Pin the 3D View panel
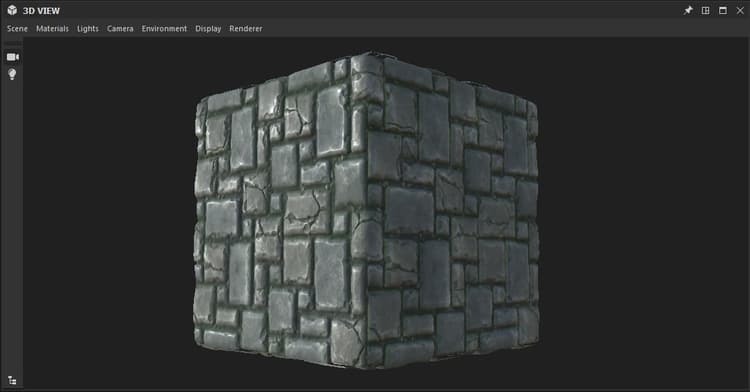Viewport: 750px width, 392px height. click(688, 11)
